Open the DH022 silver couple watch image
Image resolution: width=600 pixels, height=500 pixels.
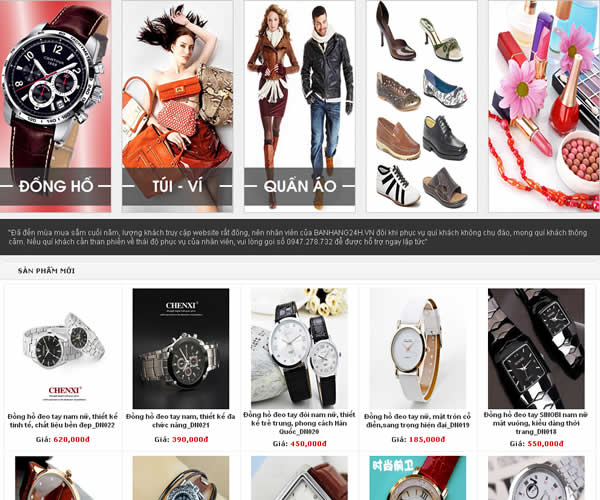pyautogui.click(x=63, y=349)
